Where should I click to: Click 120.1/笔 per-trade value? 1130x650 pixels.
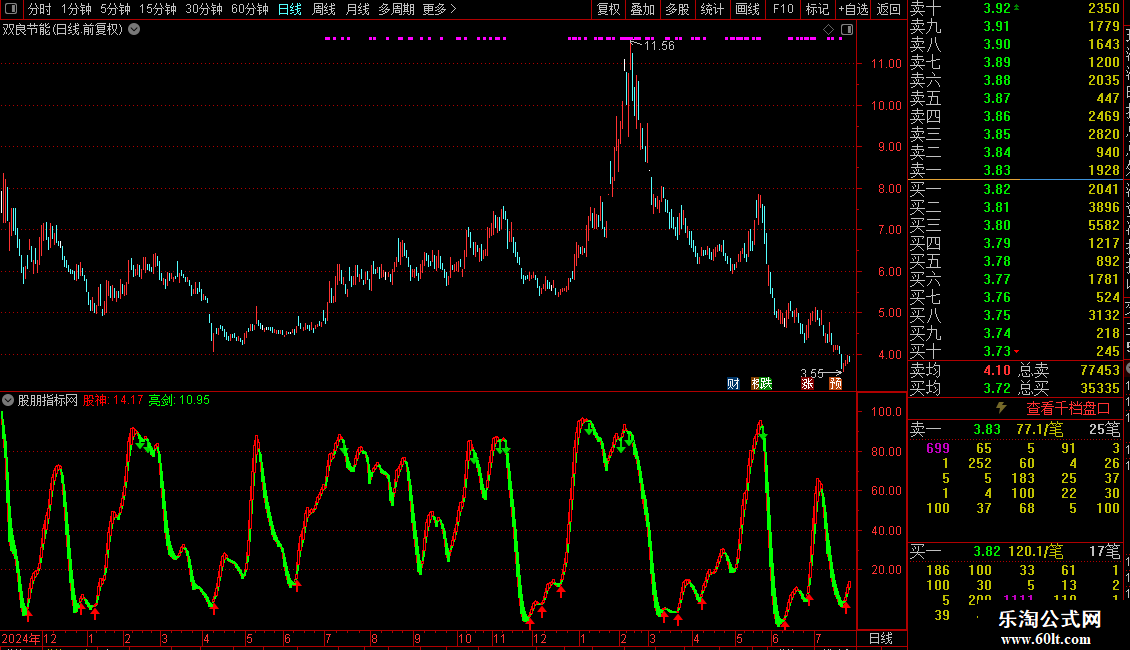click(x=1036, y=551)
